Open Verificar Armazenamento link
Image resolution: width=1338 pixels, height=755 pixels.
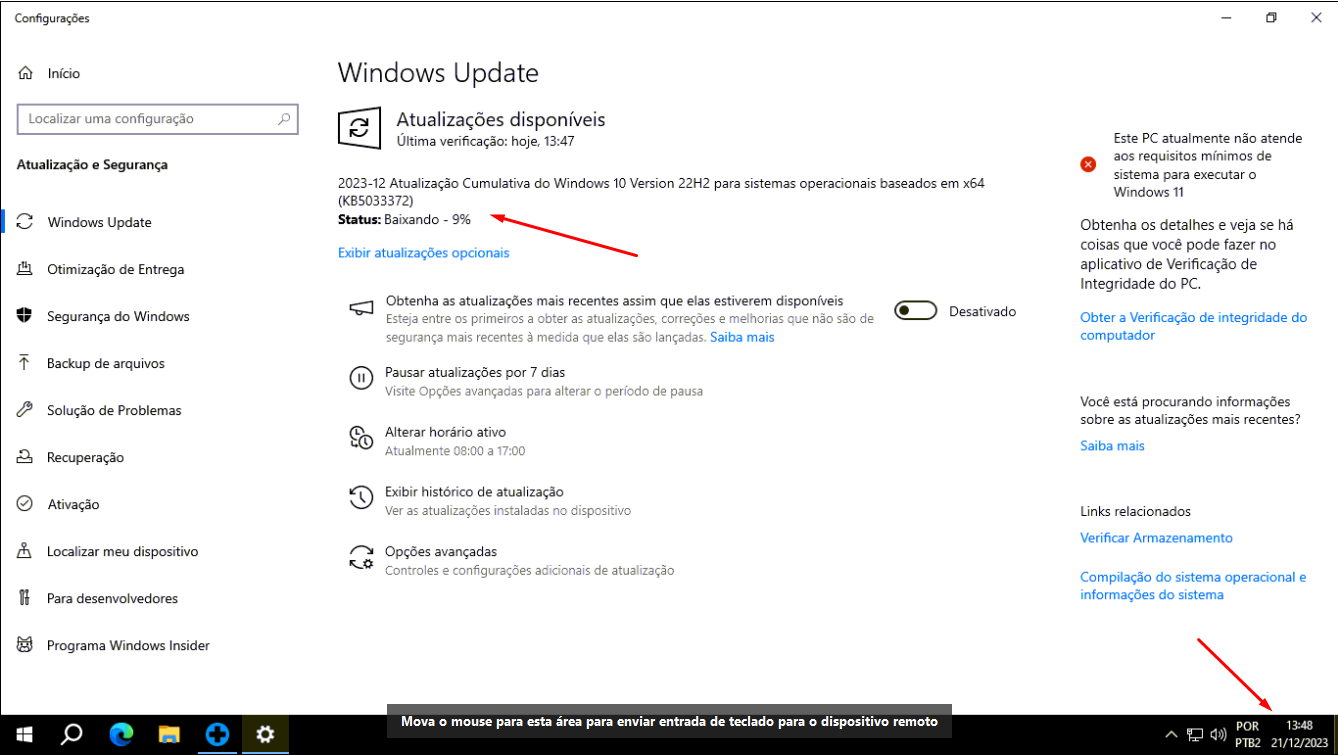1156,538
